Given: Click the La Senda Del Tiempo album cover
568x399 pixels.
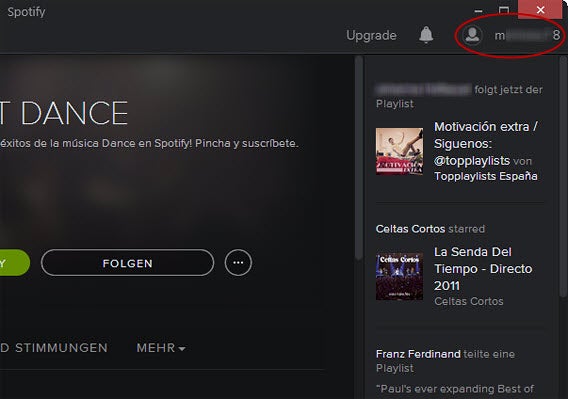Looking at the screenshot, I should 399,277.
